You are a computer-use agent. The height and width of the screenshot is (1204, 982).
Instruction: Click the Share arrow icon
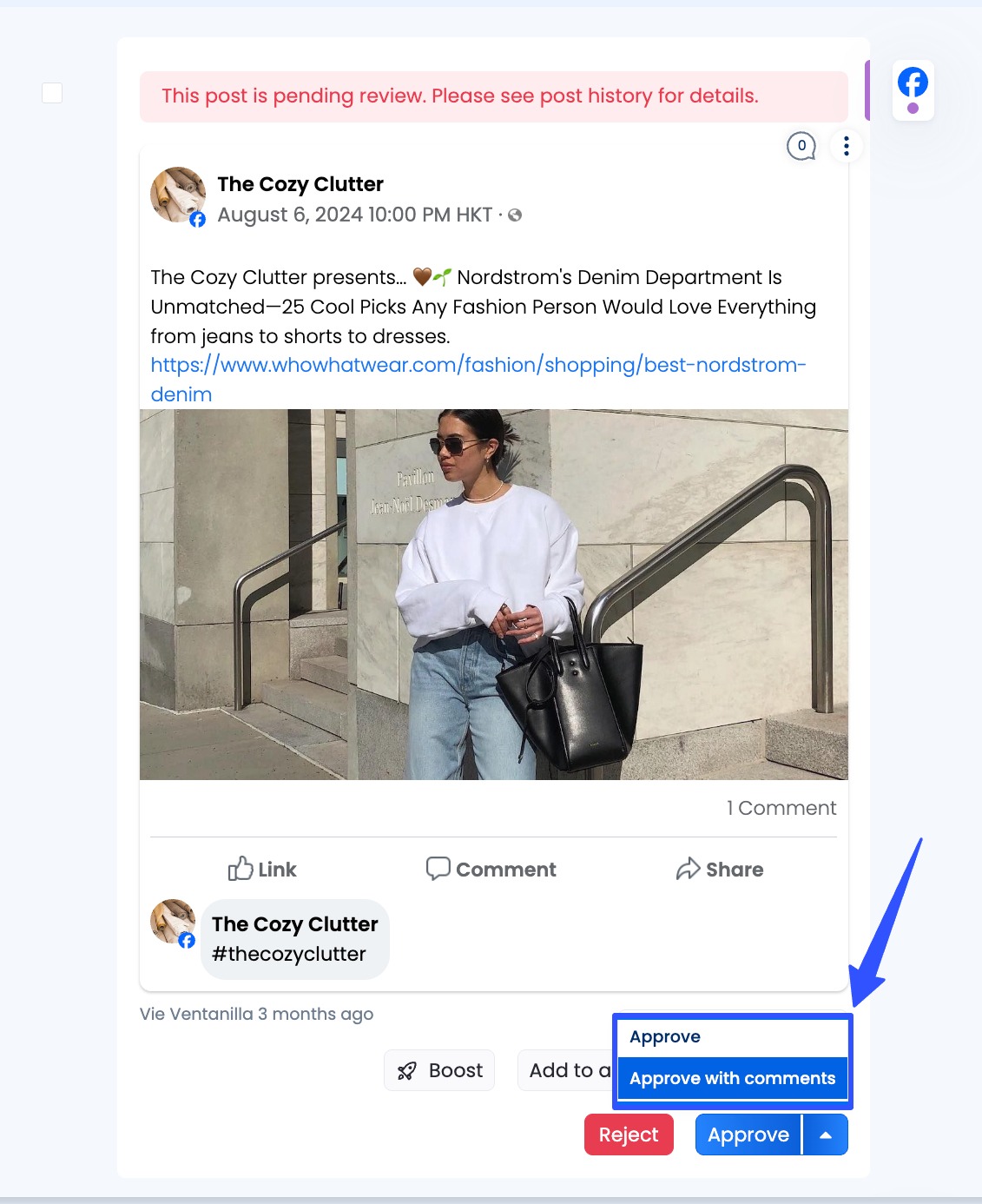pos(689,869)
